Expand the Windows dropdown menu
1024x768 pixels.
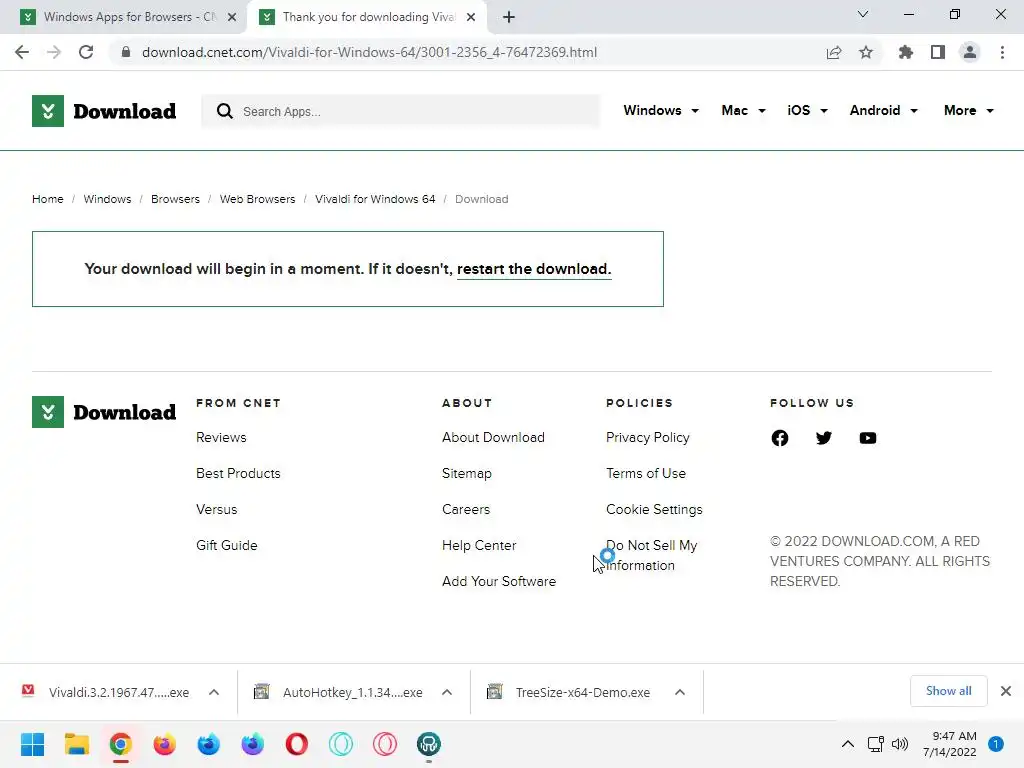pyautogui.click(x=661, y=110)
